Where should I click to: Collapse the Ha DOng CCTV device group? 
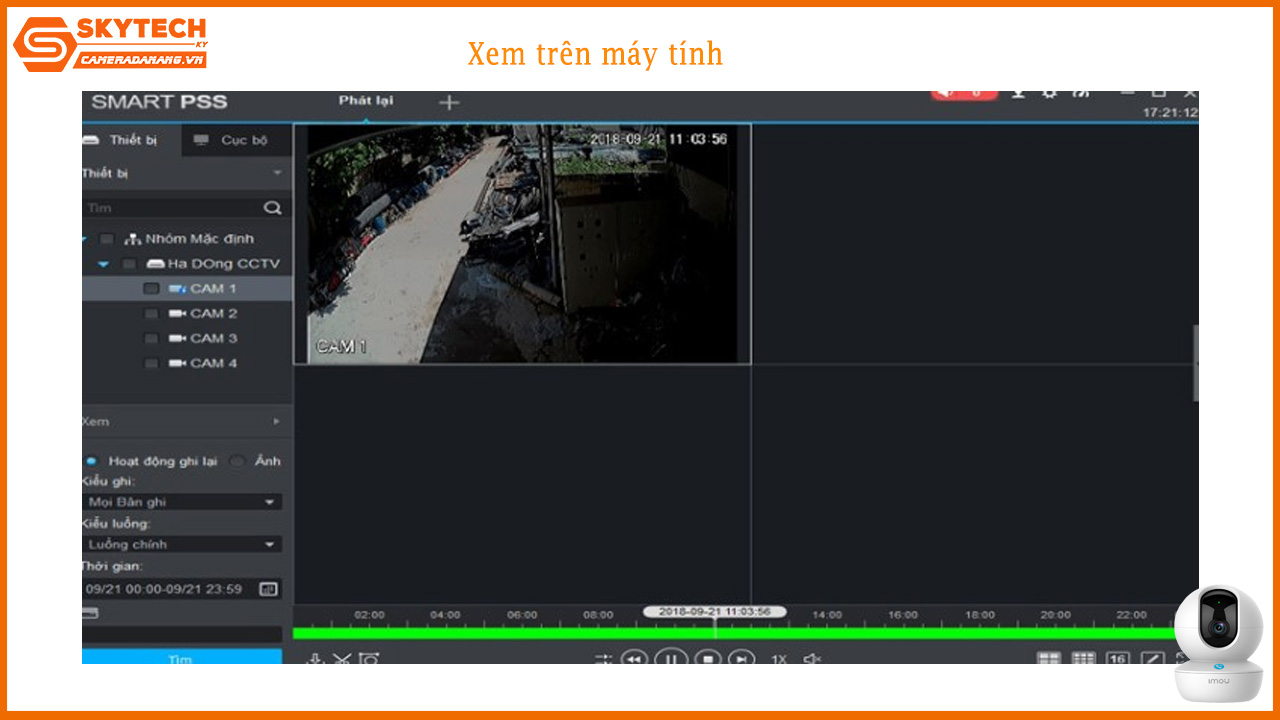pyautogui.click(x=102, y=263)
